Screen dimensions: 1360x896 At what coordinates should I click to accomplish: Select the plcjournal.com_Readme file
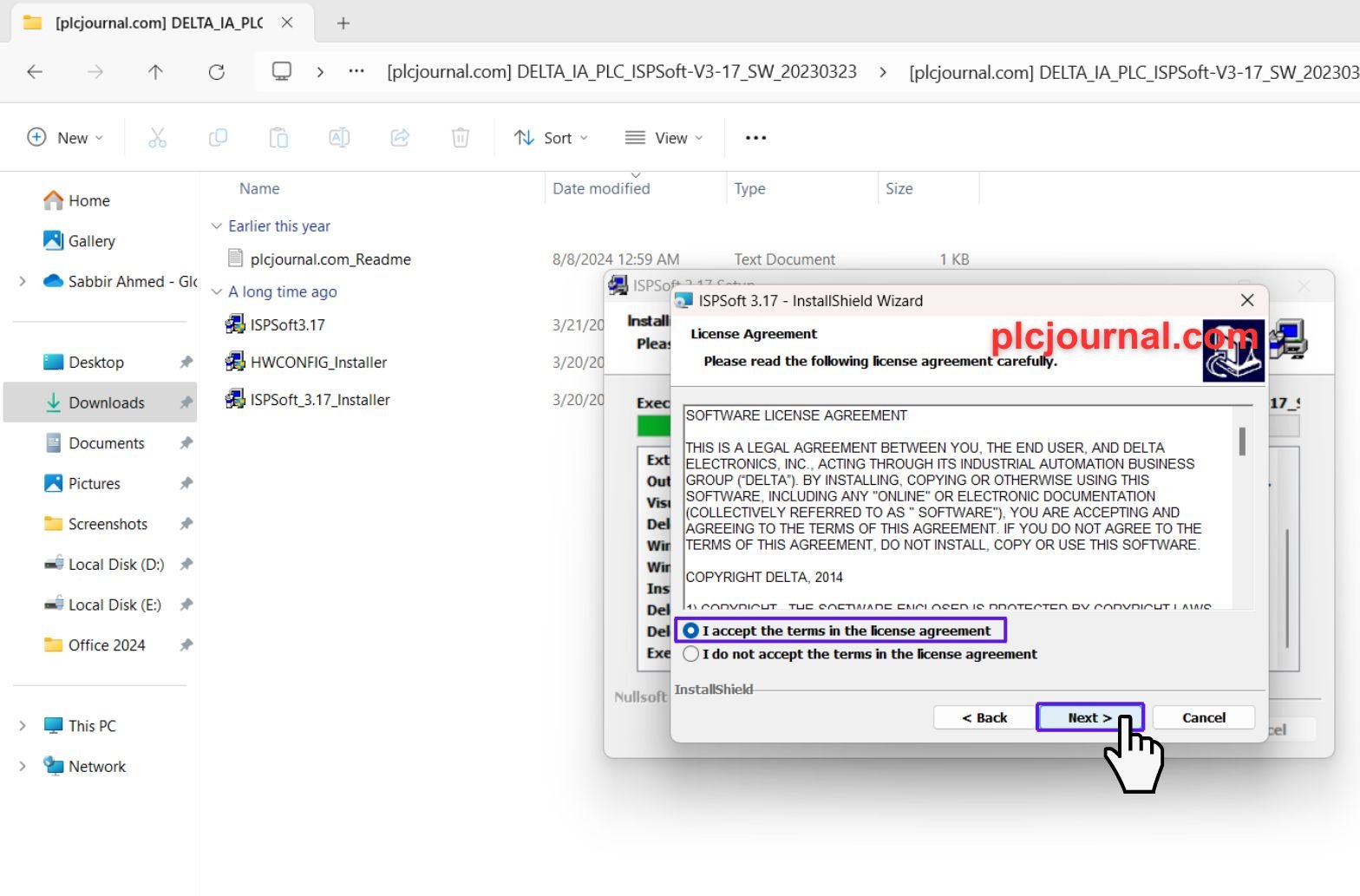(x=330, y=259)
